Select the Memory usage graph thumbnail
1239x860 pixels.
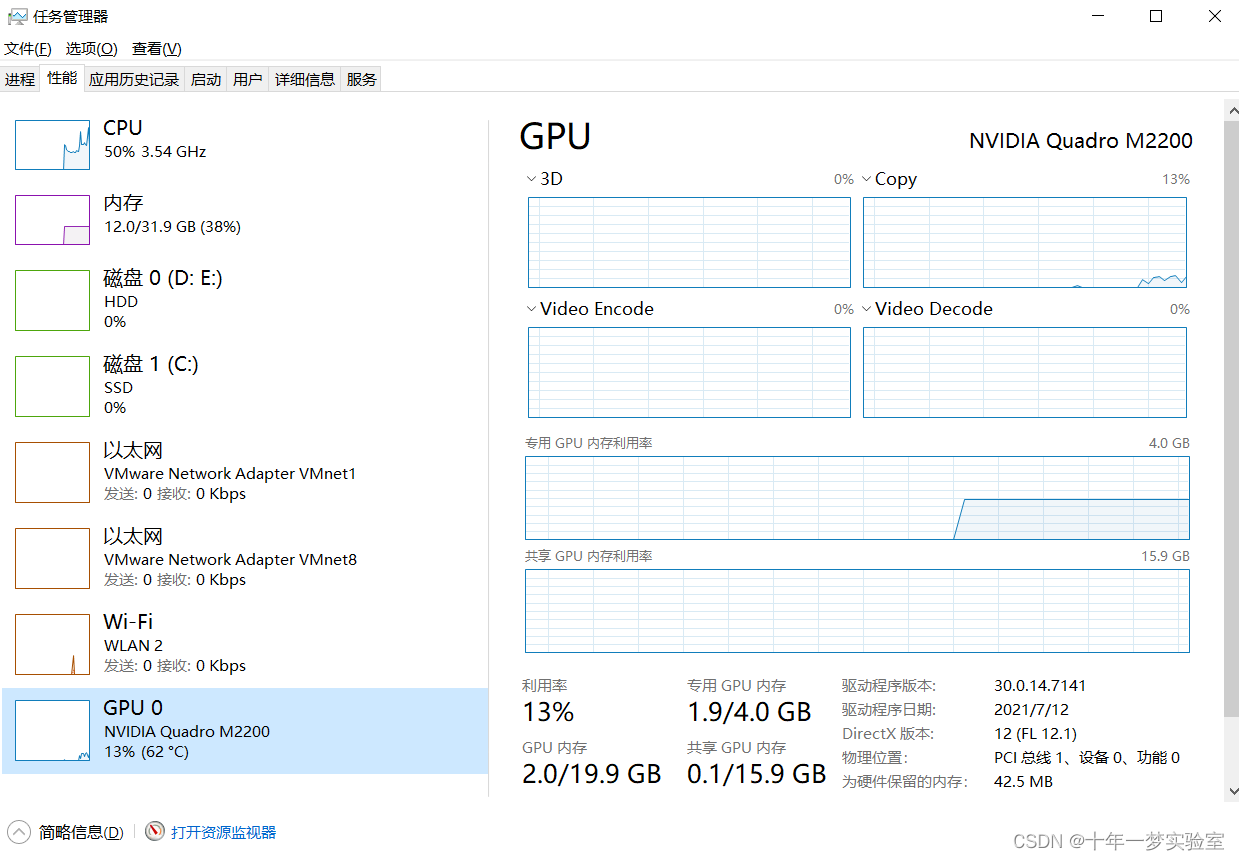pyautogui.click(x=52, y=219)
